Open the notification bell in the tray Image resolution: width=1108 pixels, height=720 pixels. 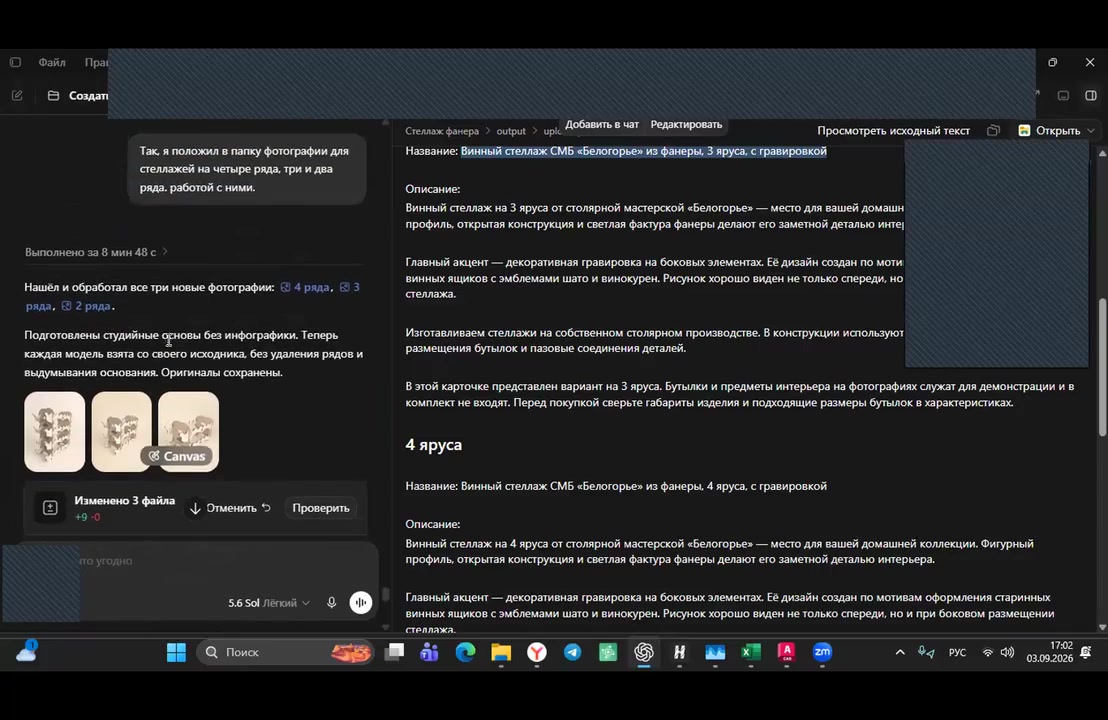click(1086, 652)
